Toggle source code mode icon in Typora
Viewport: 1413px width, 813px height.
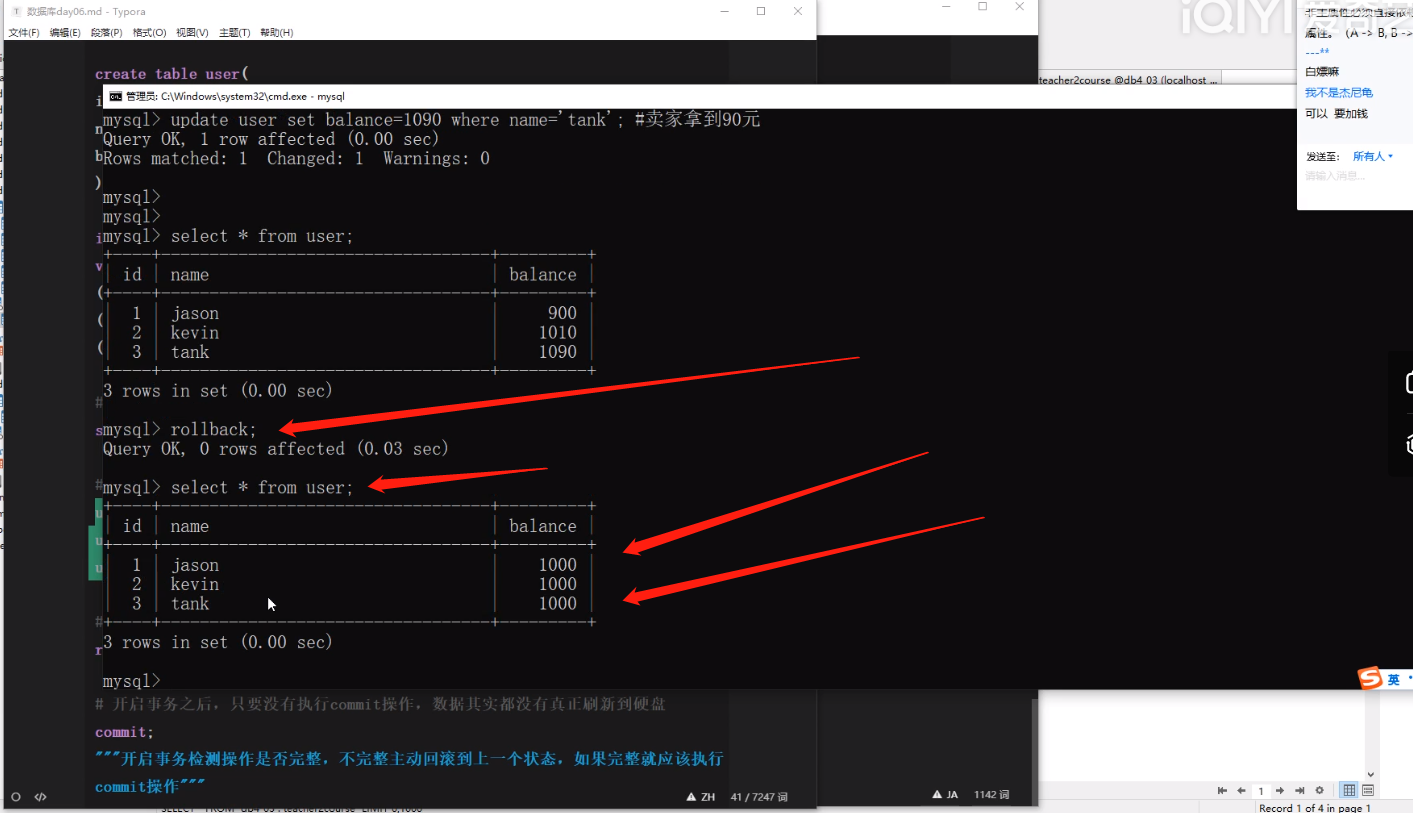point(41,797)
